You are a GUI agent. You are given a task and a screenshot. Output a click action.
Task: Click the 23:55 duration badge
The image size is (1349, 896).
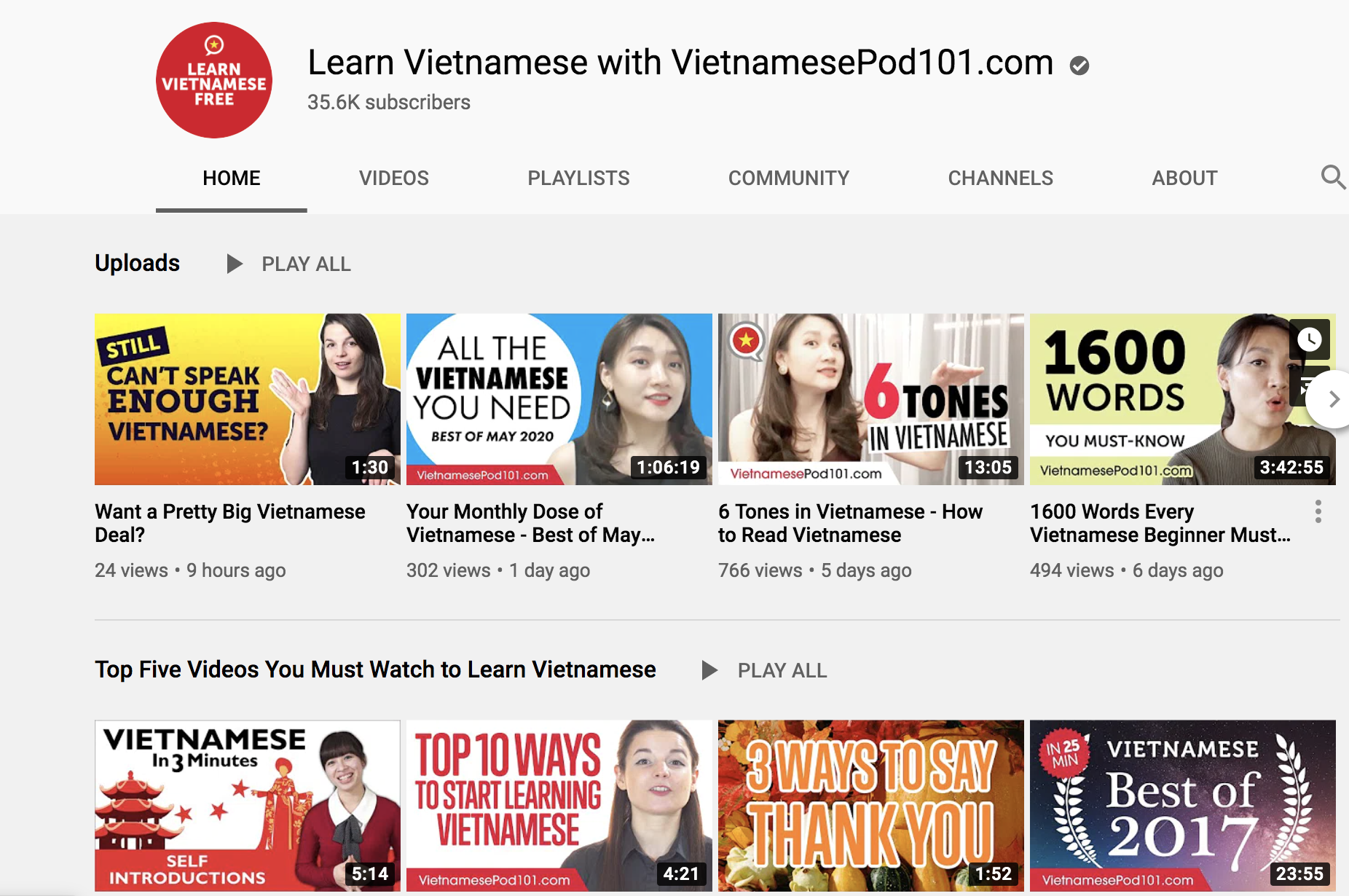coord(1299,874)
